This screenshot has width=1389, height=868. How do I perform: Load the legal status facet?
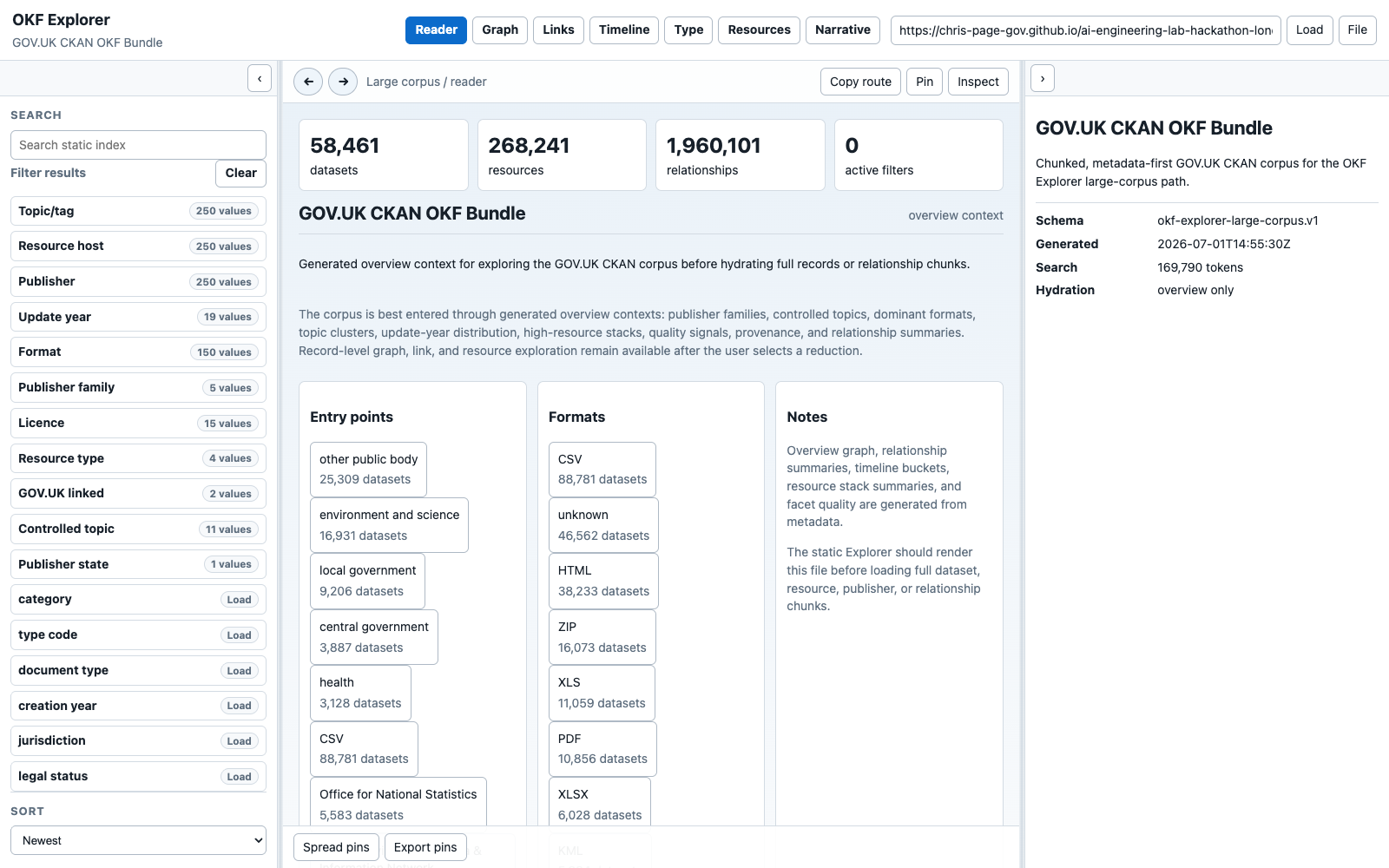click(239, 777)
